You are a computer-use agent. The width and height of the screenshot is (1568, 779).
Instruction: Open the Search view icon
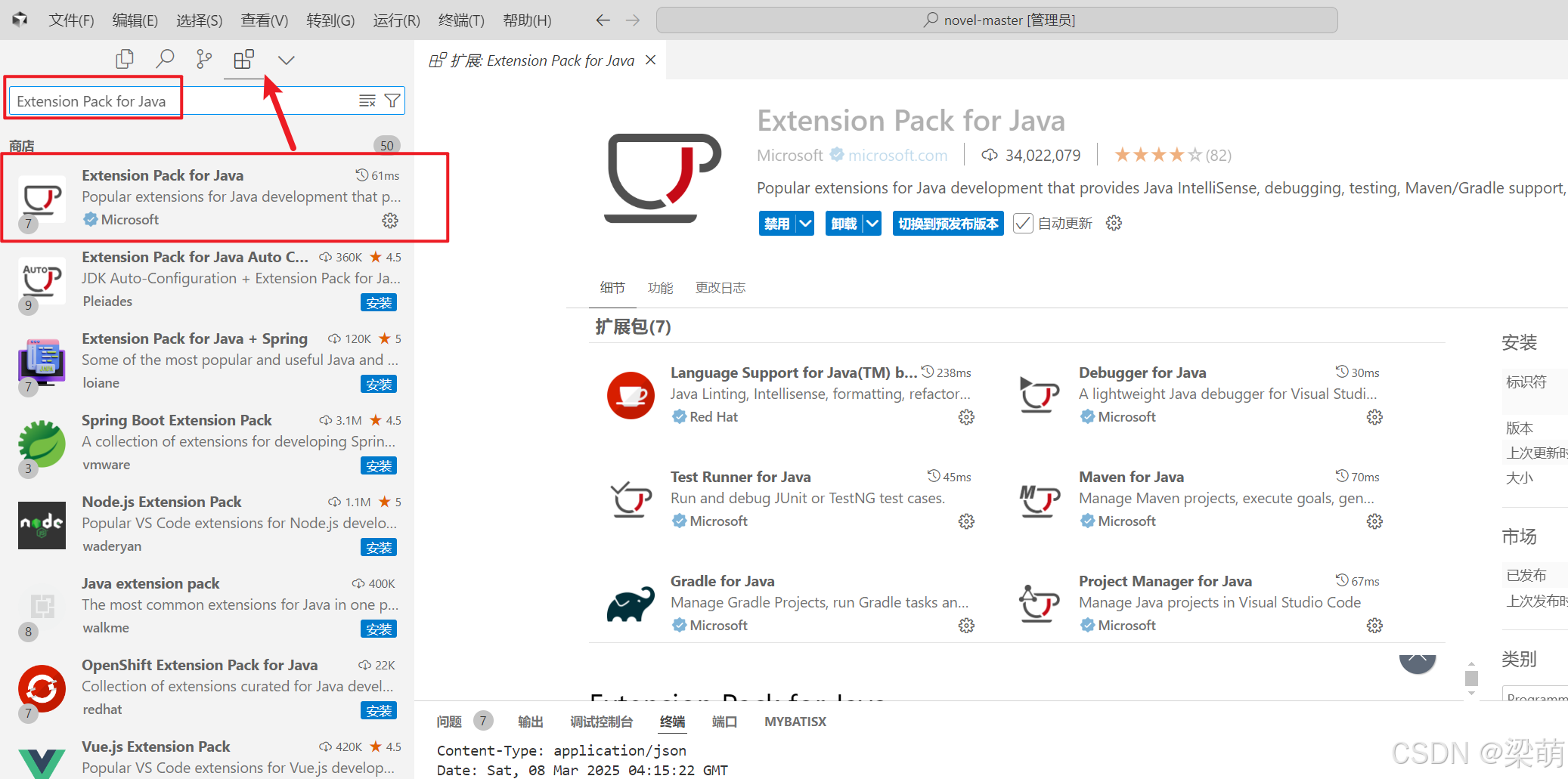[165, 59]
